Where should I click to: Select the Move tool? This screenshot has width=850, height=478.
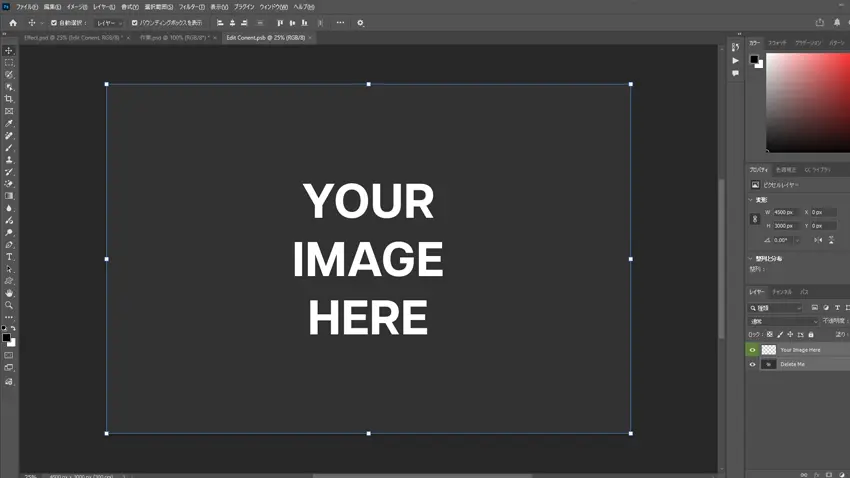pos(9,51)
